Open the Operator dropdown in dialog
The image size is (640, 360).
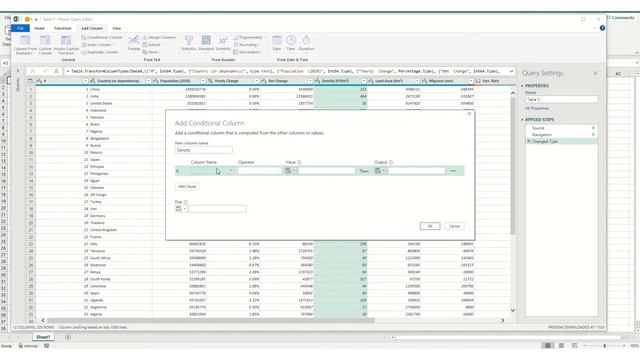pyautogui.click(x=259, y=171)
